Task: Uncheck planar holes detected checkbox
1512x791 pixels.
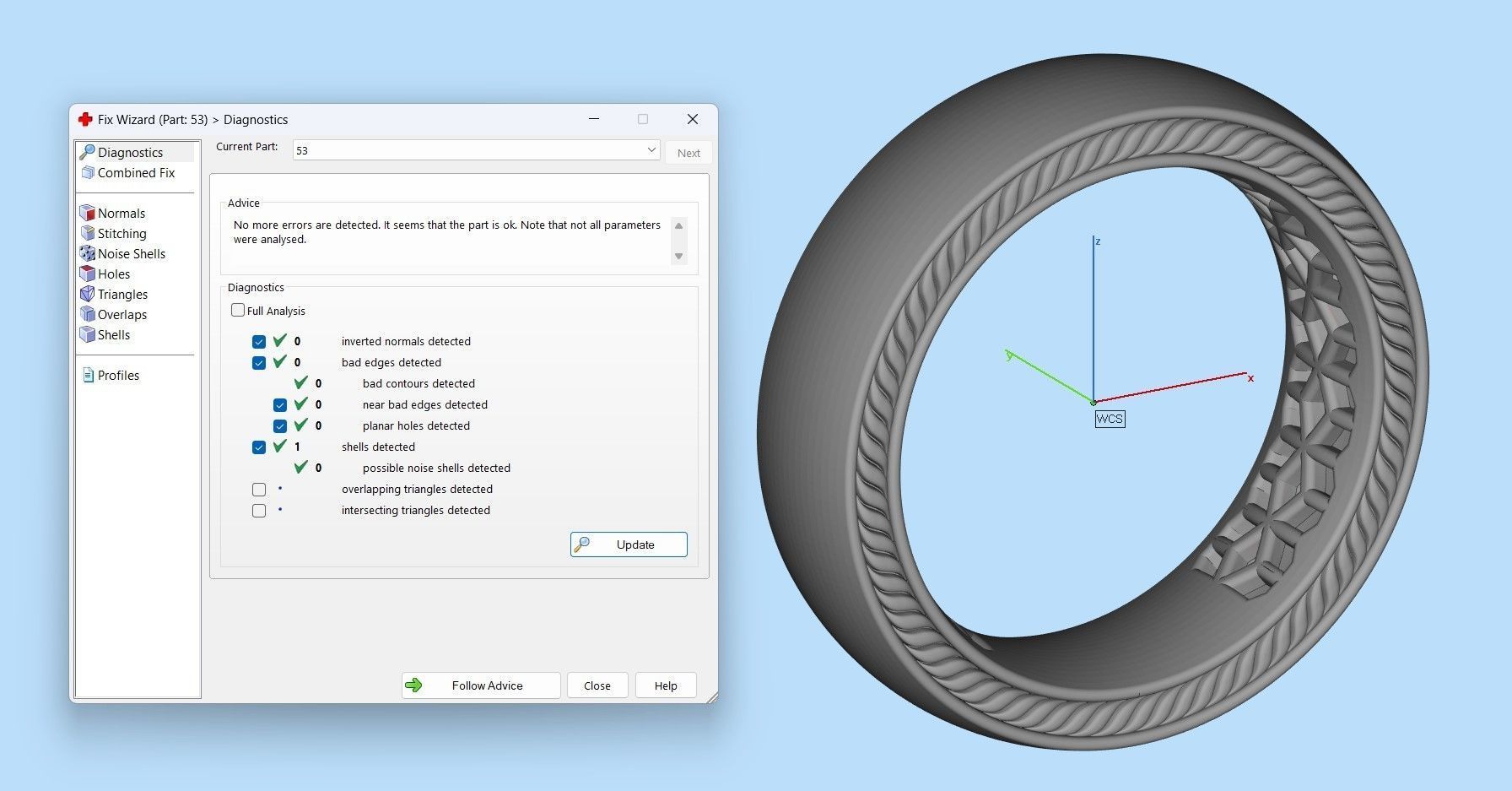Action: pyautogui.click(x=280, y=426)
